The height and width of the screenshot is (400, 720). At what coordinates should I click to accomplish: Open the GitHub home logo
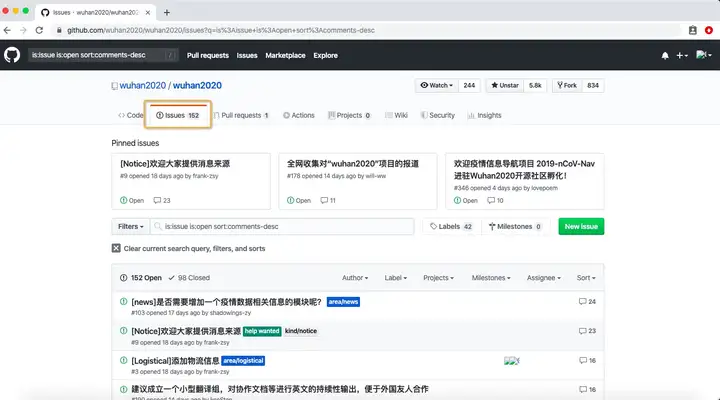(12, 55)
